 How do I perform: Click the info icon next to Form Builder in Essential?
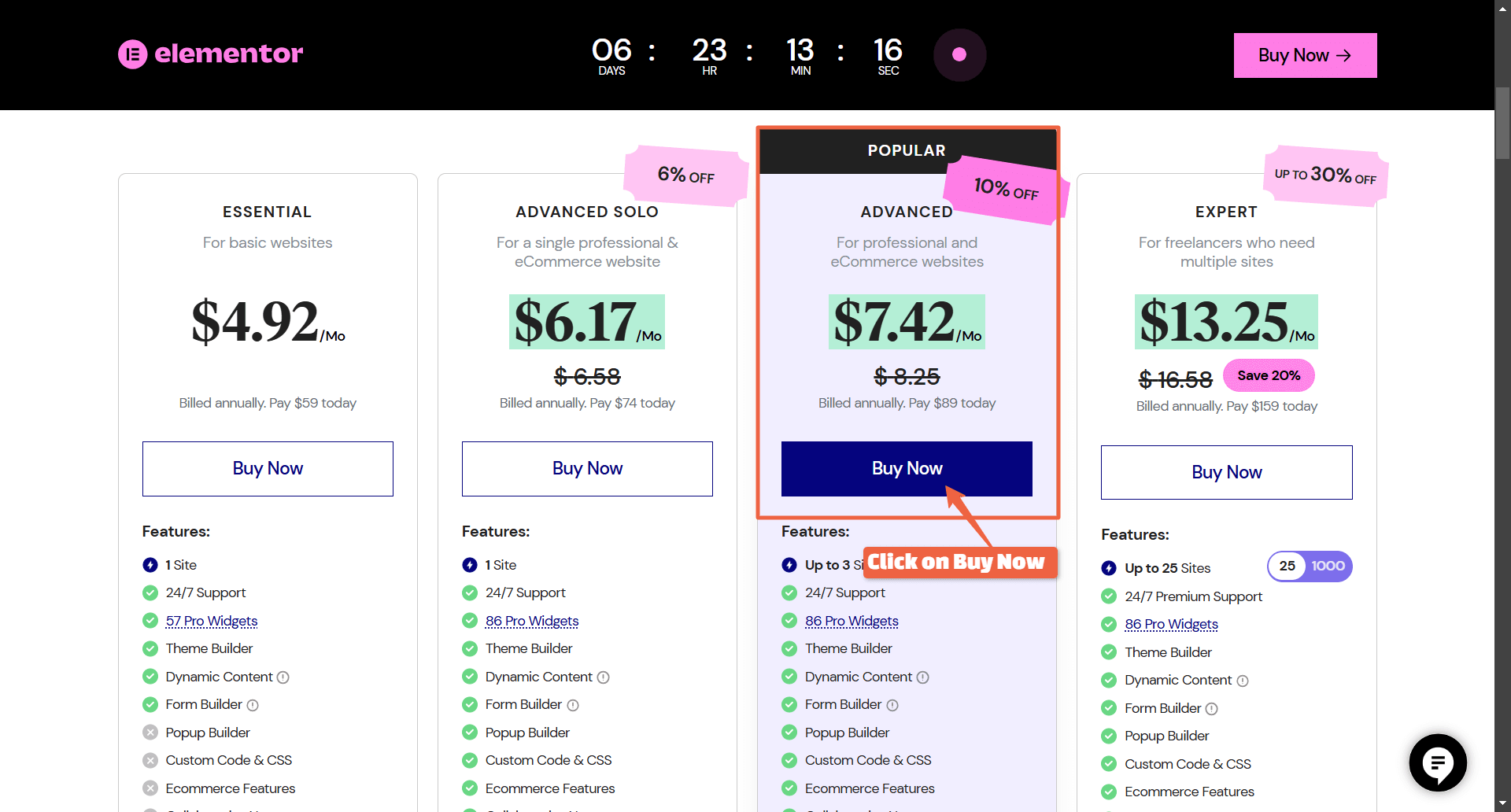coord(253,705)
